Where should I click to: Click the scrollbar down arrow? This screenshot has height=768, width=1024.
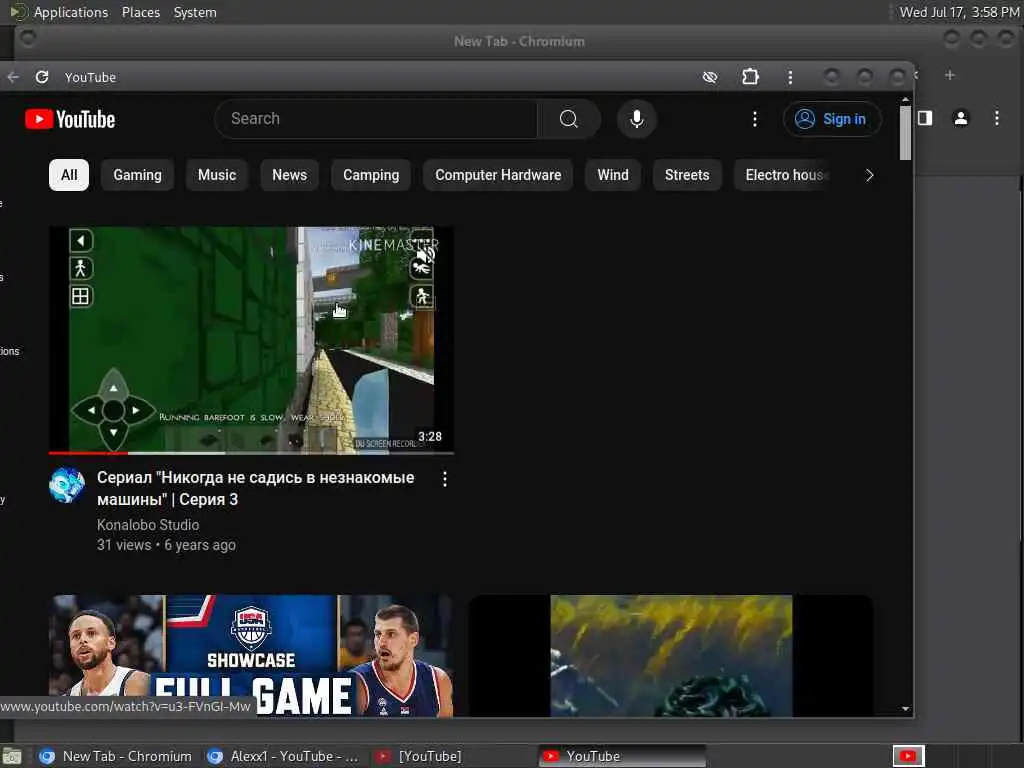tap(905, 709)
